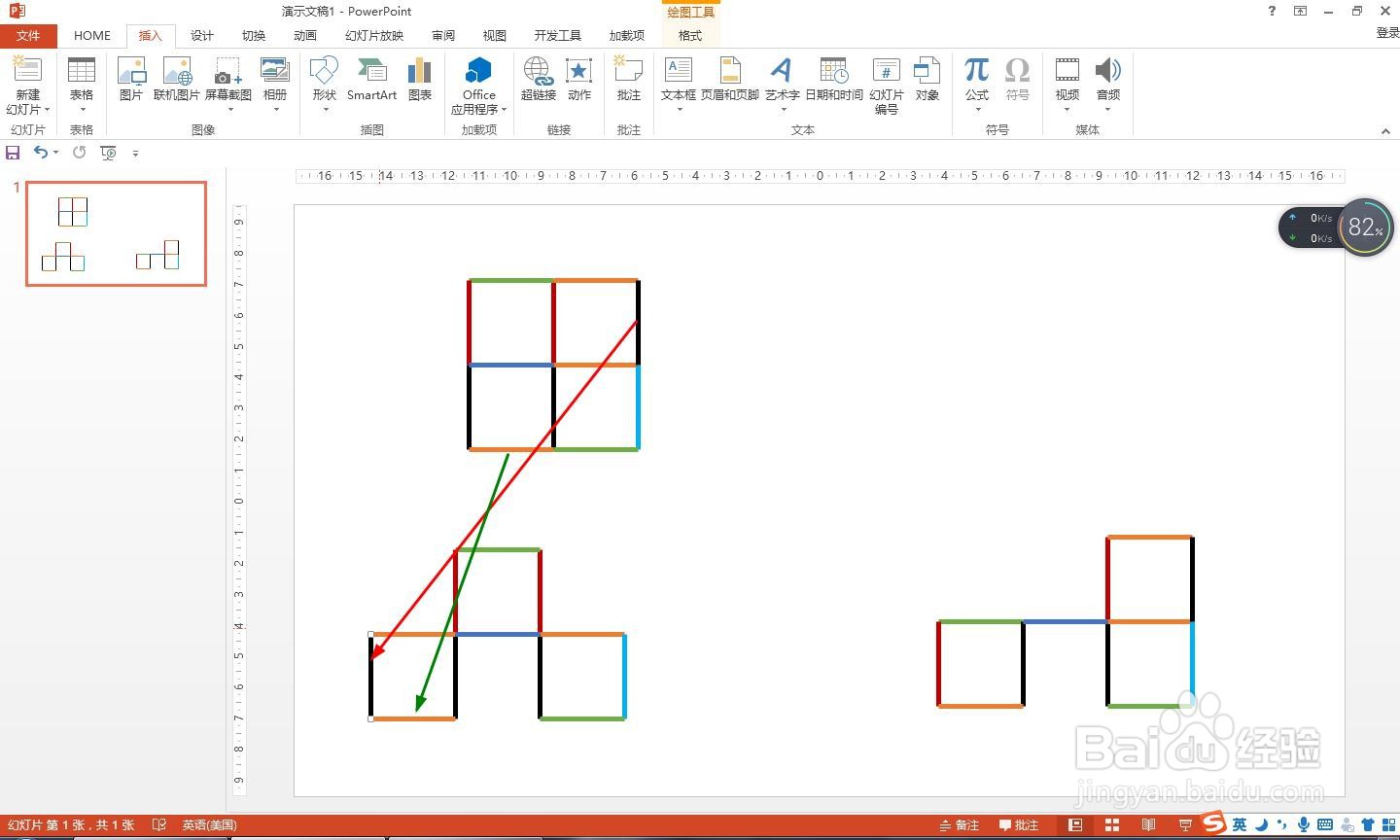Click the Symbol (符号) omega icon
The height and width of the screenshot is (840, 1400).
click(x=1017, y=70)
